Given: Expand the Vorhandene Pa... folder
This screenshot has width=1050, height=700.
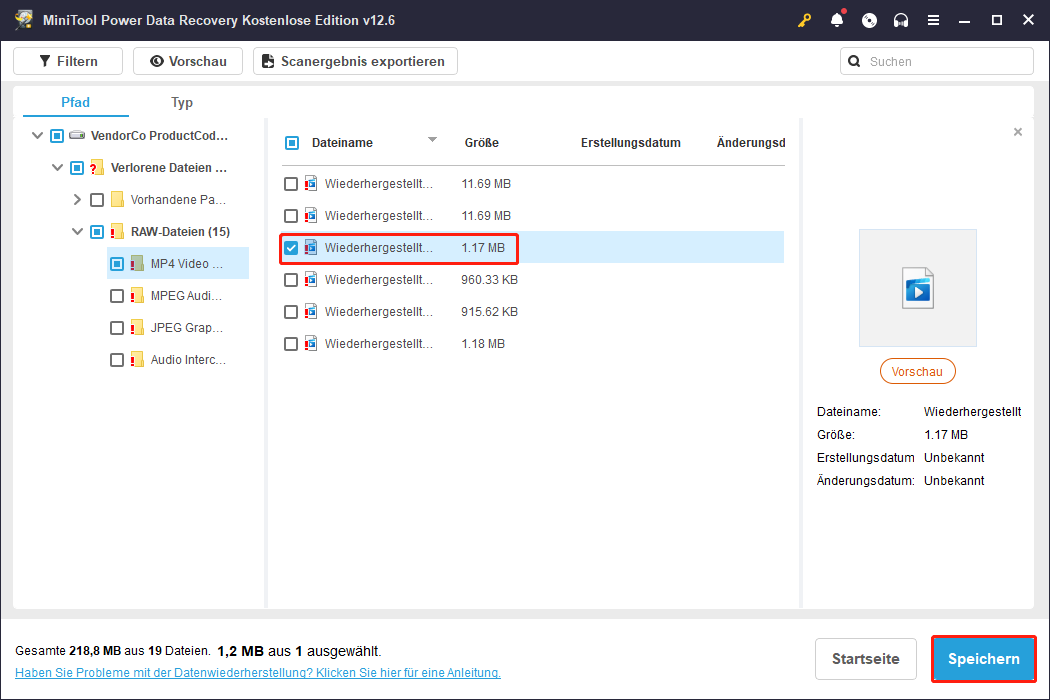Looking at the screenshot, I should pyautogui.click(x=77, y=200).
